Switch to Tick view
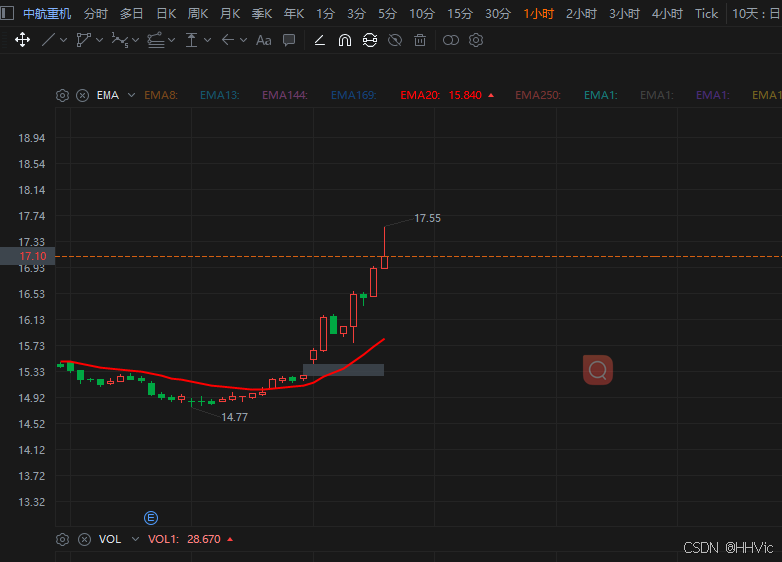Viewport: 782px width, 562px height. coord(706,13)
